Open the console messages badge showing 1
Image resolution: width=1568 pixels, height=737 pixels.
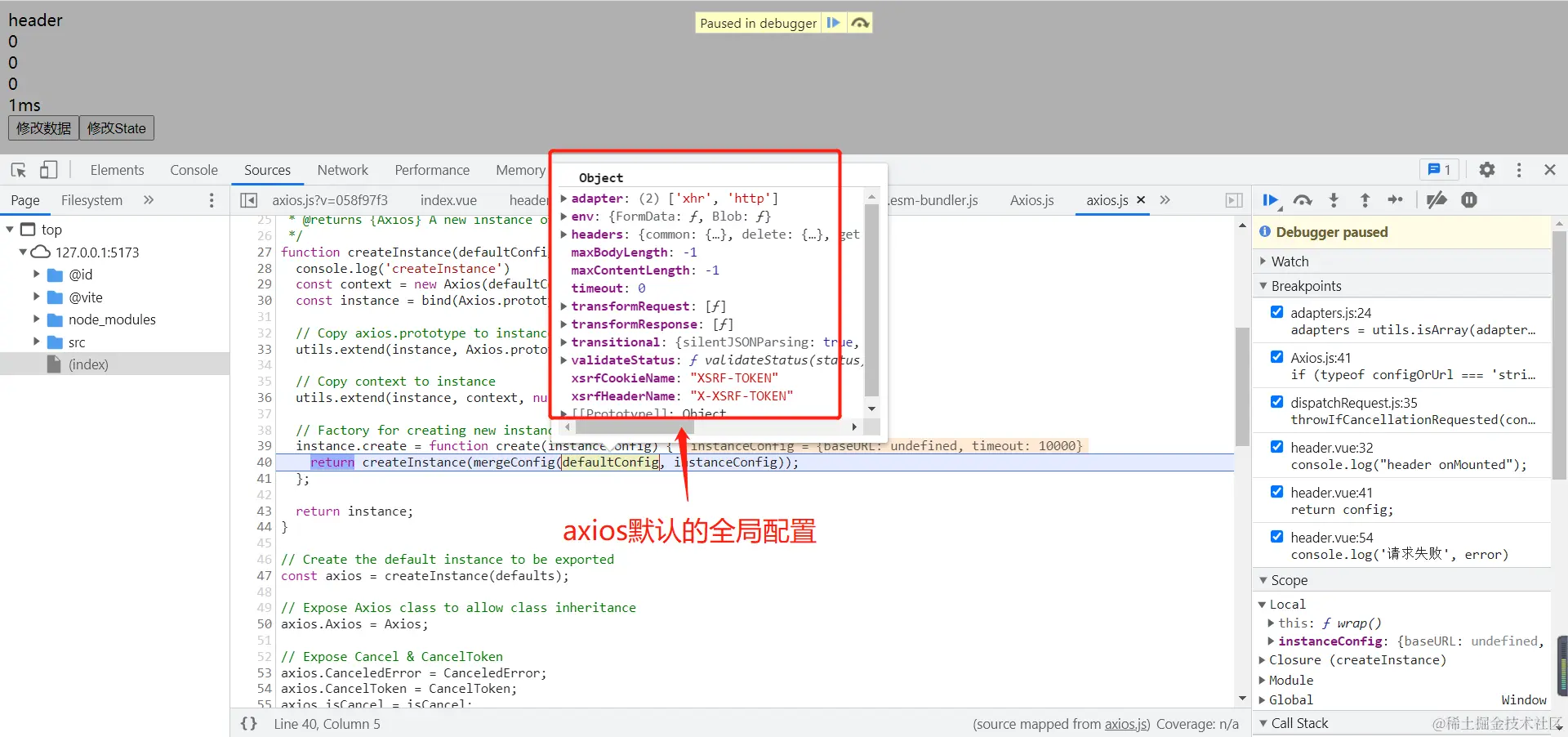tap(1439, 170)
